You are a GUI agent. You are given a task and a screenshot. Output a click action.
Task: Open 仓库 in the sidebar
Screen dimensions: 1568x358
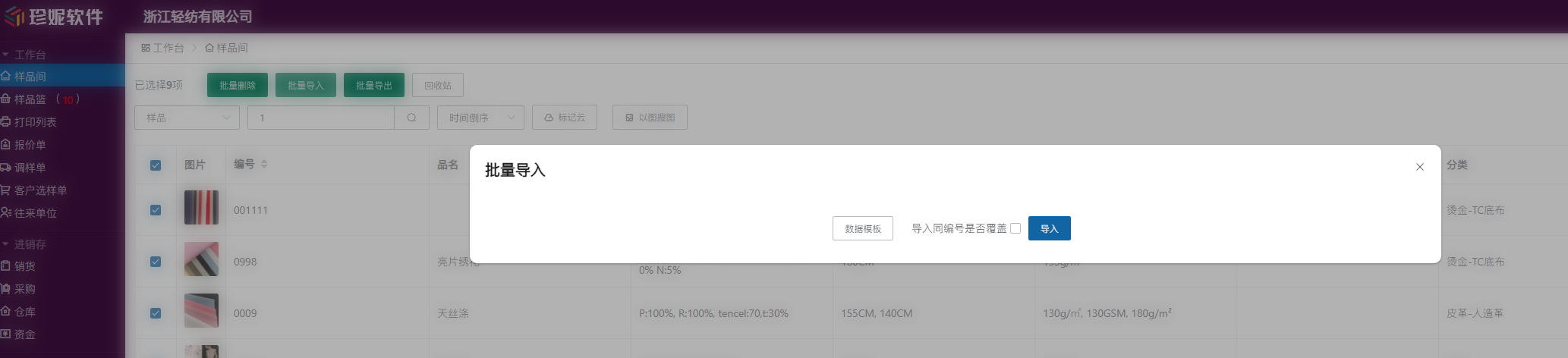pos(62,311)
